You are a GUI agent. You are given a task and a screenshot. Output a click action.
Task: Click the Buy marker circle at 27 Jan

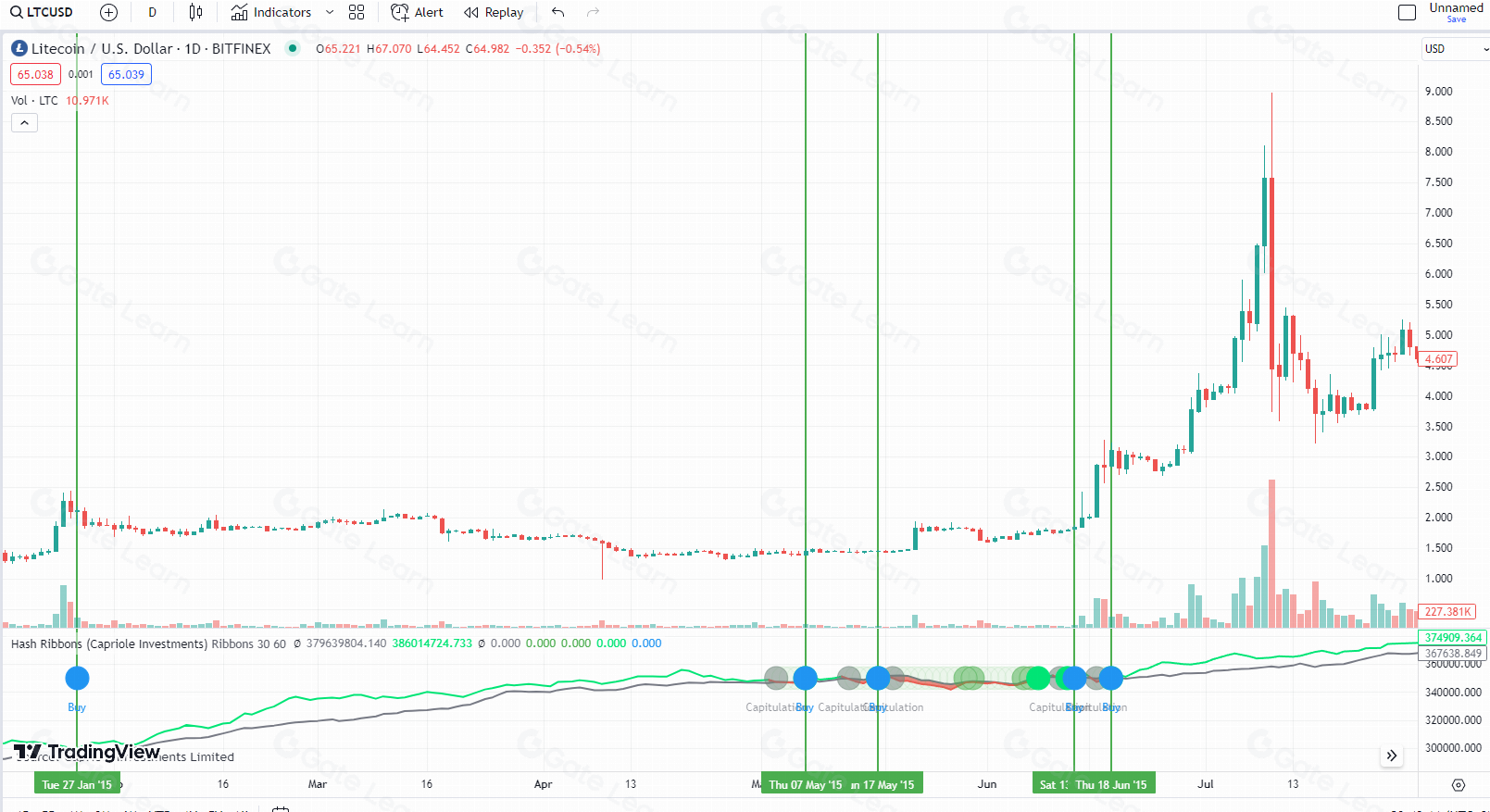pos(77,679)
